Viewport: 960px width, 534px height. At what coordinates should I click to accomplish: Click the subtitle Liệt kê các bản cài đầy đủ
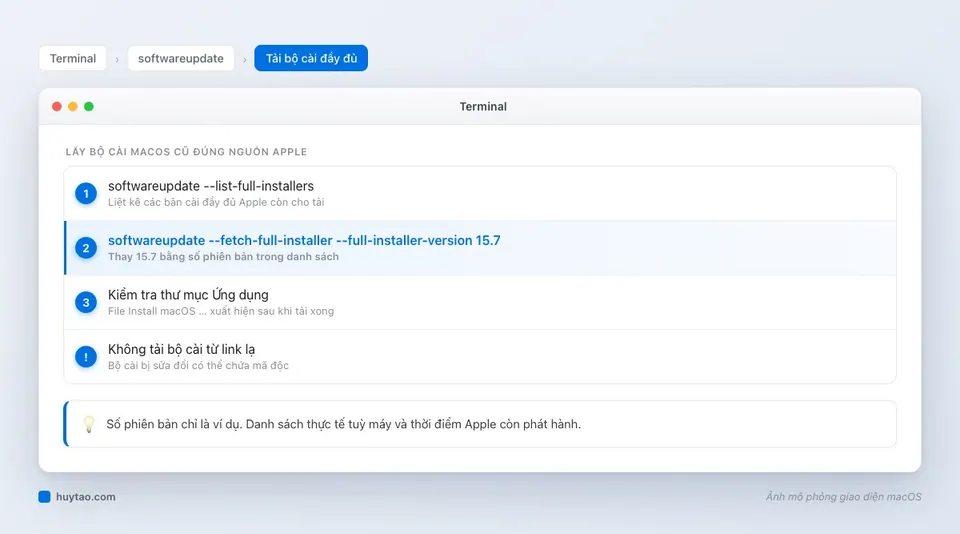coord(216,203)
